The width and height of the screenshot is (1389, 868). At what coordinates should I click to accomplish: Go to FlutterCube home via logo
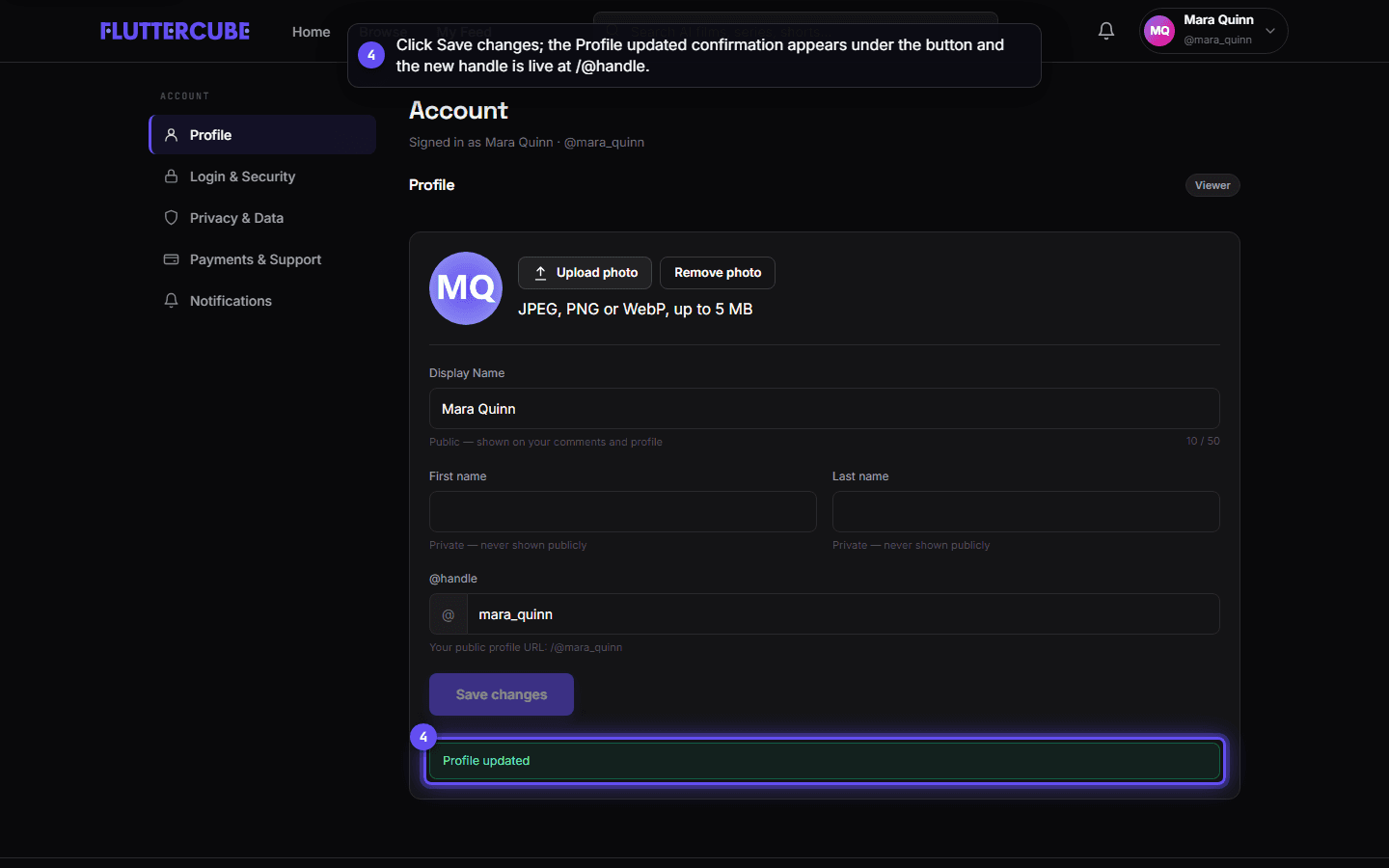175,31
